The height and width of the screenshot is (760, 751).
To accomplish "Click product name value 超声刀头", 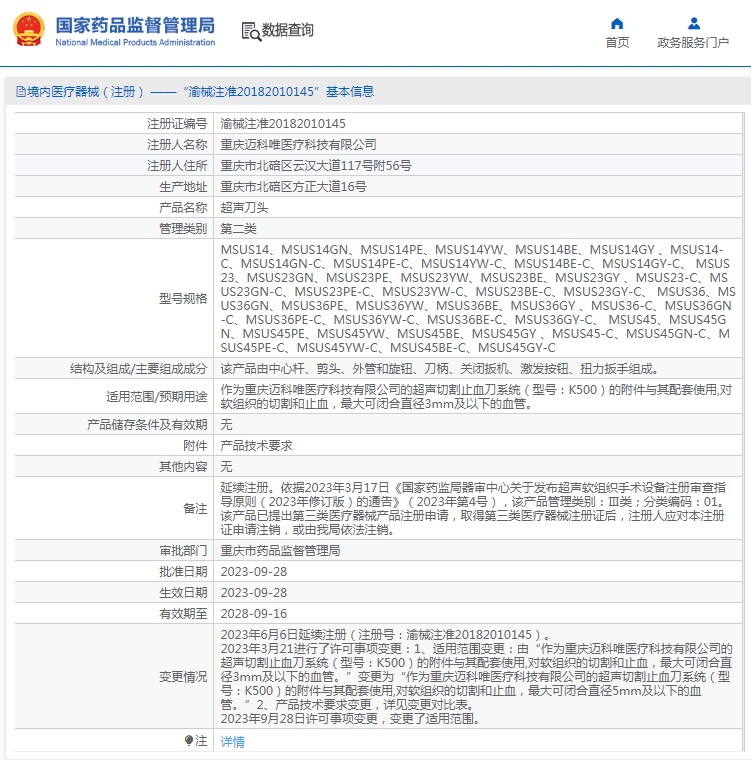I will point(244,207).
